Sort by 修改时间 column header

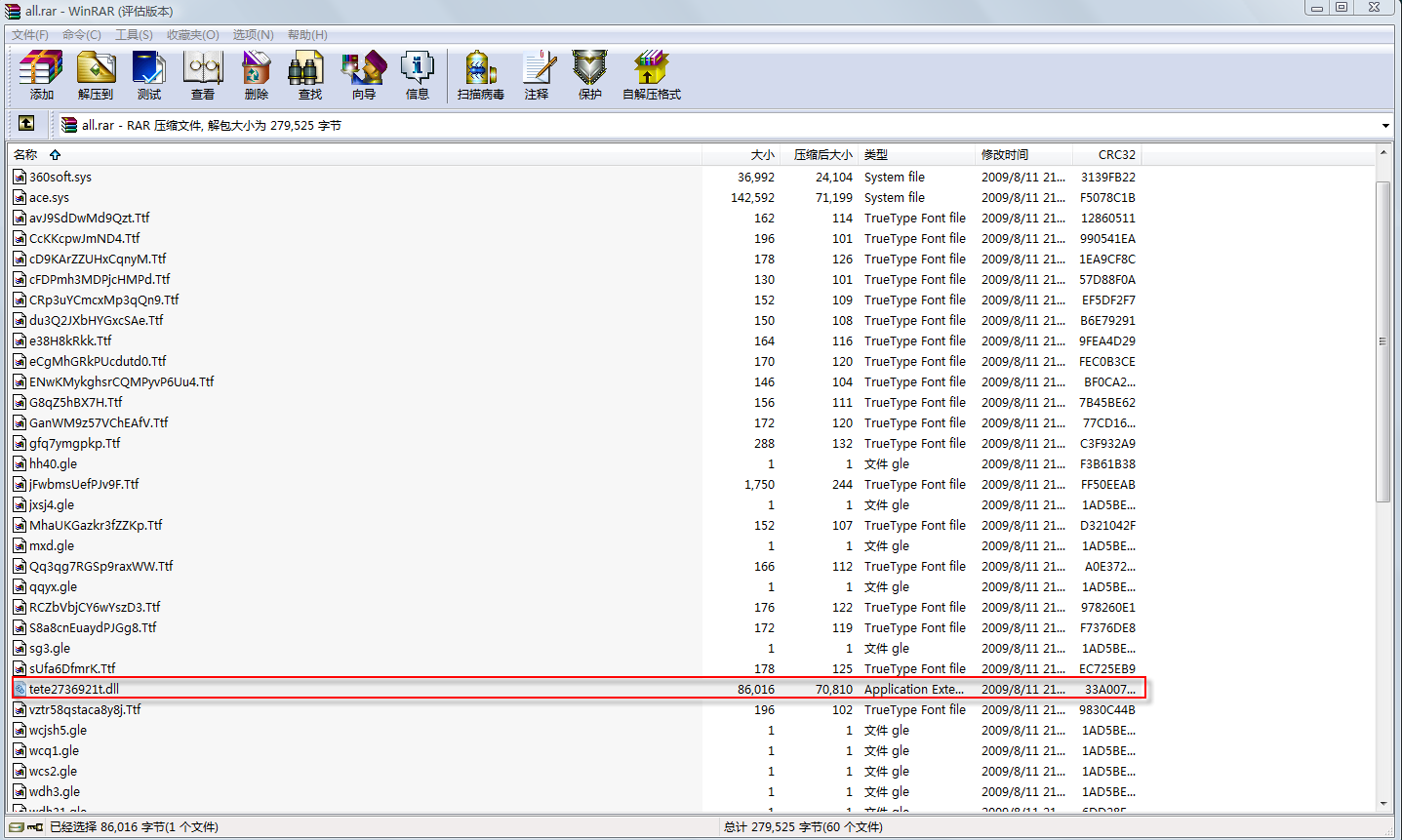click(1023, 154)
